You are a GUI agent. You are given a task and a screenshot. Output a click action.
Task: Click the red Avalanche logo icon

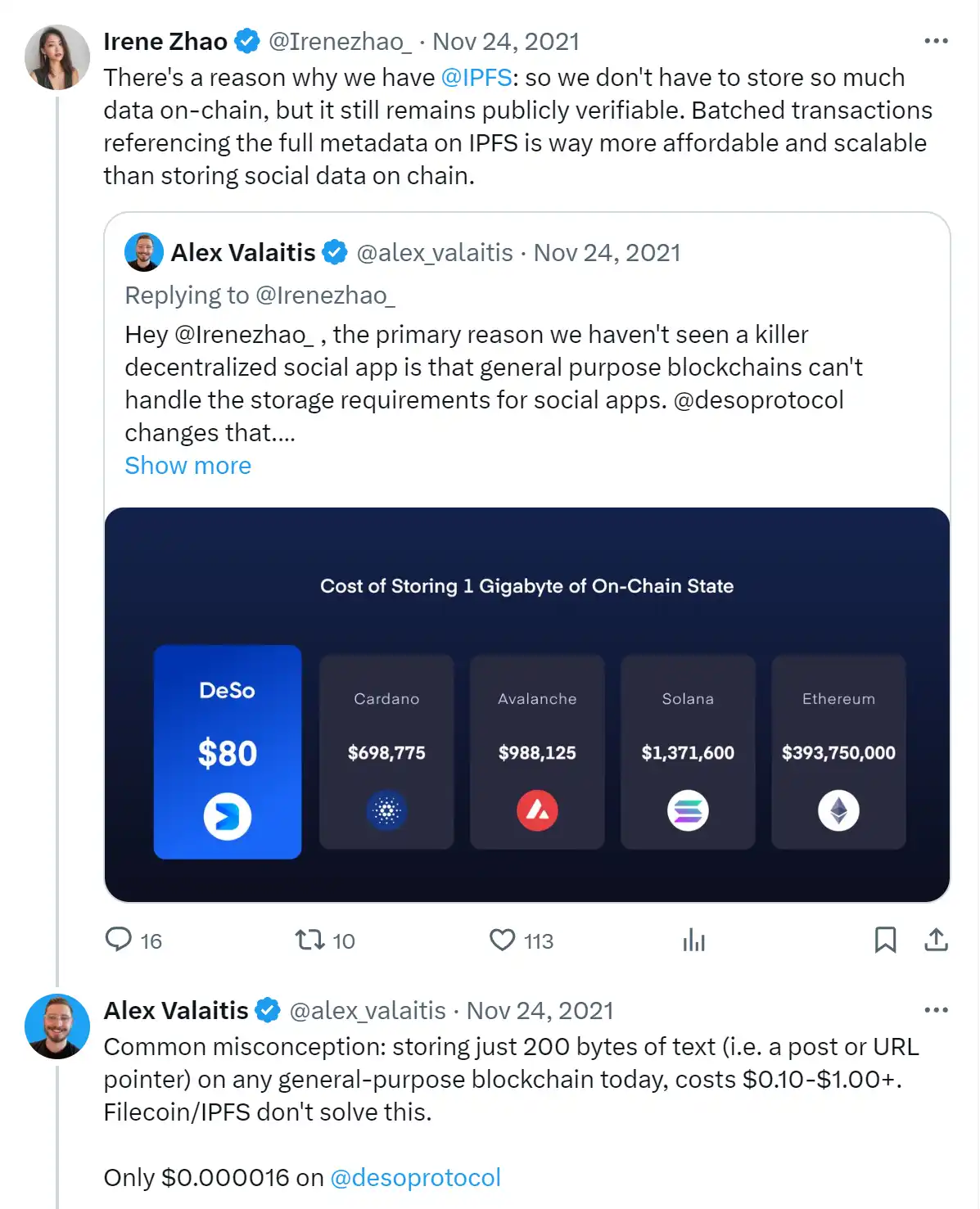(x=537, y=811)
